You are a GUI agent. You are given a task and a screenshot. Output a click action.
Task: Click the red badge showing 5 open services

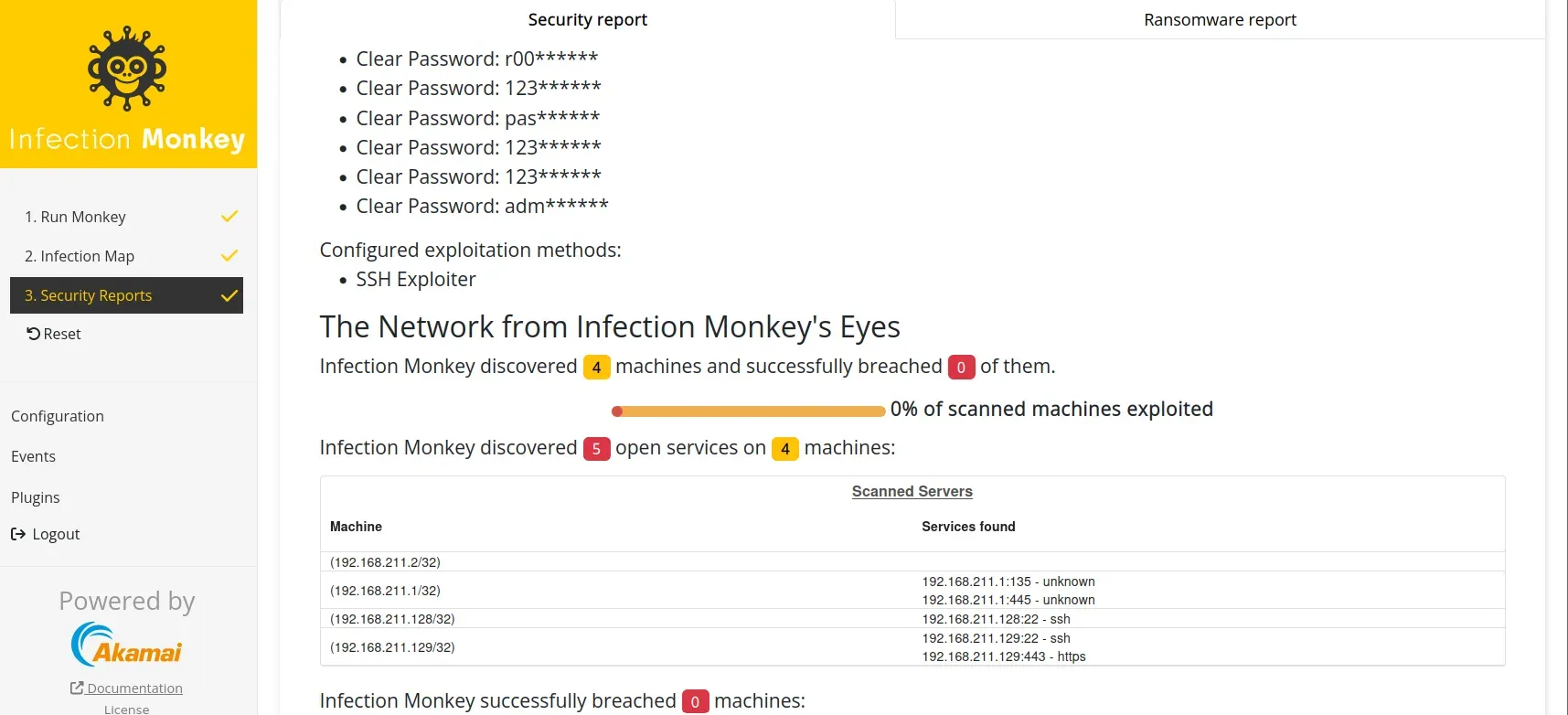[596, 449]
